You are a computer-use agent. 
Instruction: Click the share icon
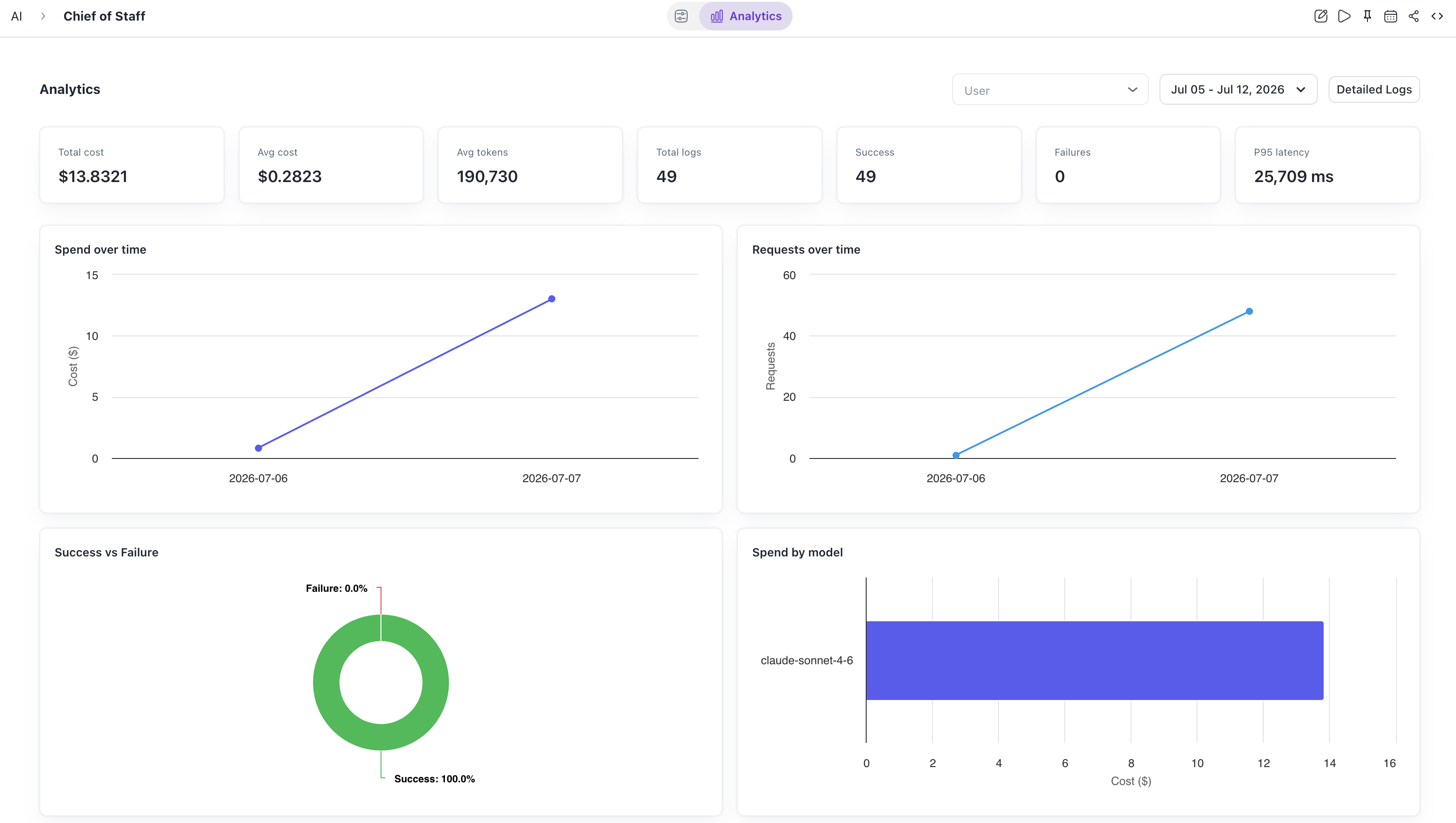tap(1414, 16)
